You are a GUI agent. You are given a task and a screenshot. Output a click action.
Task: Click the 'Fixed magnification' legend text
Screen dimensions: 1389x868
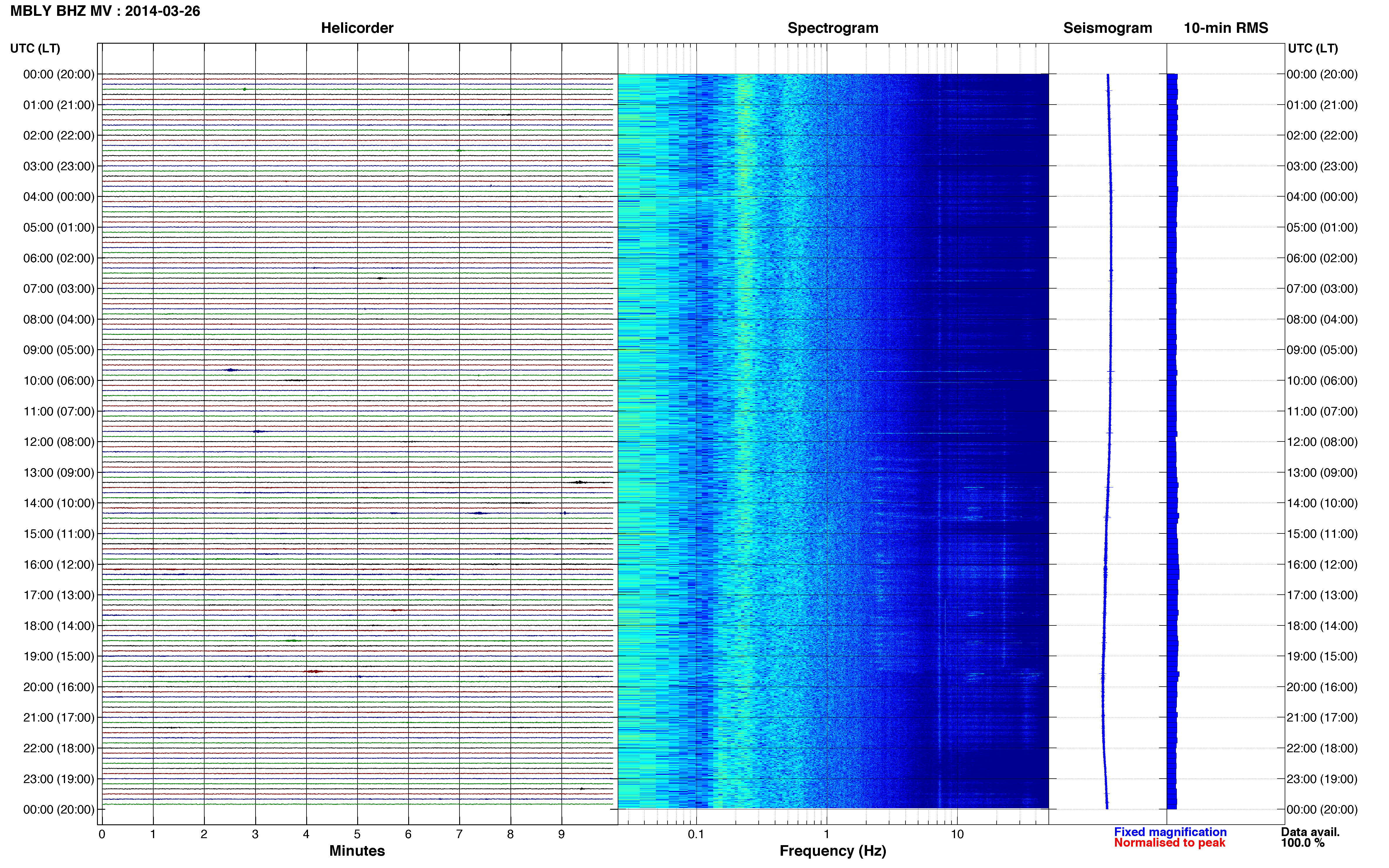(1170, 832)
